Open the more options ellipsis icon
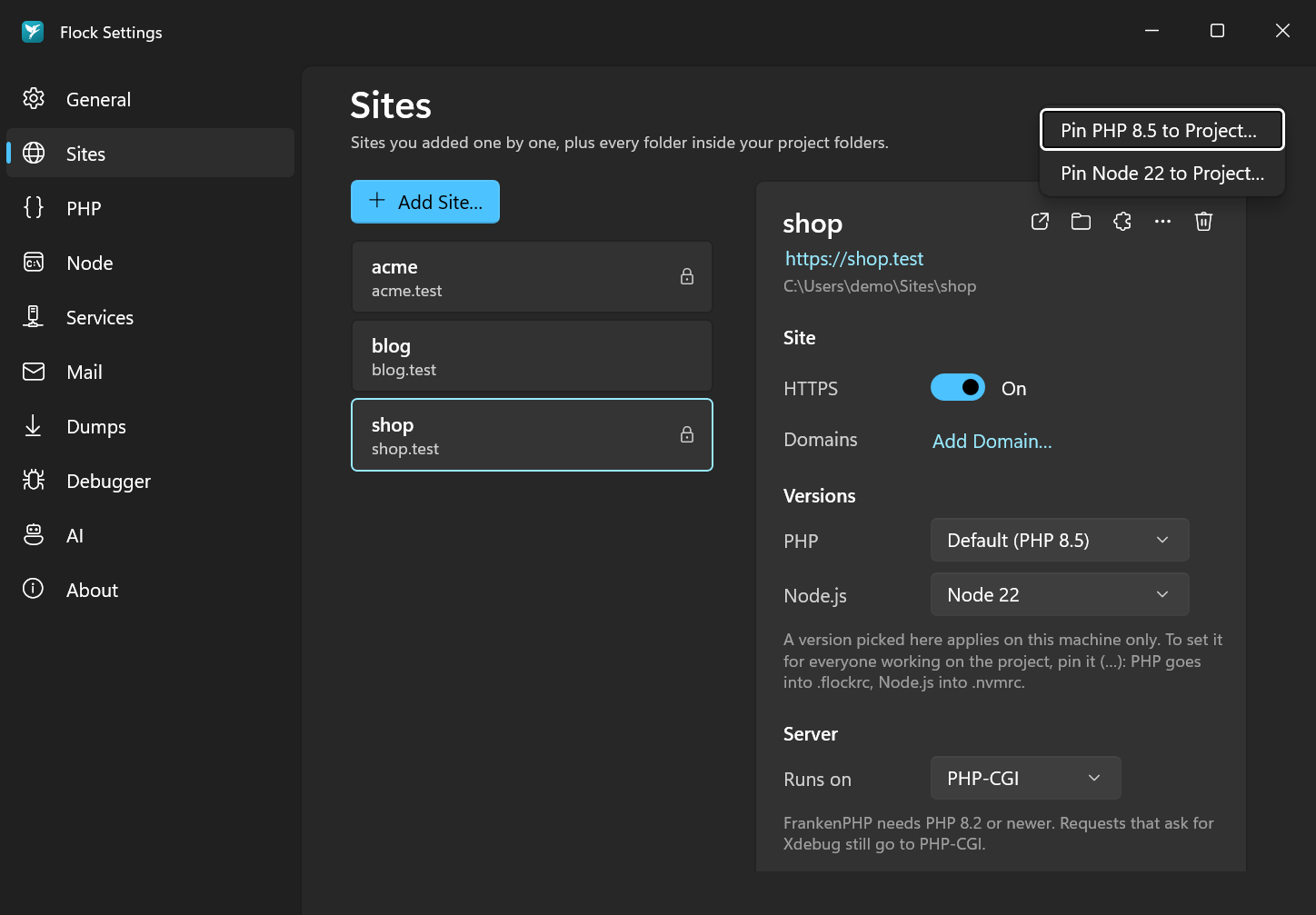Screen dimensions: 1316x915 (x=1162, y=222)
